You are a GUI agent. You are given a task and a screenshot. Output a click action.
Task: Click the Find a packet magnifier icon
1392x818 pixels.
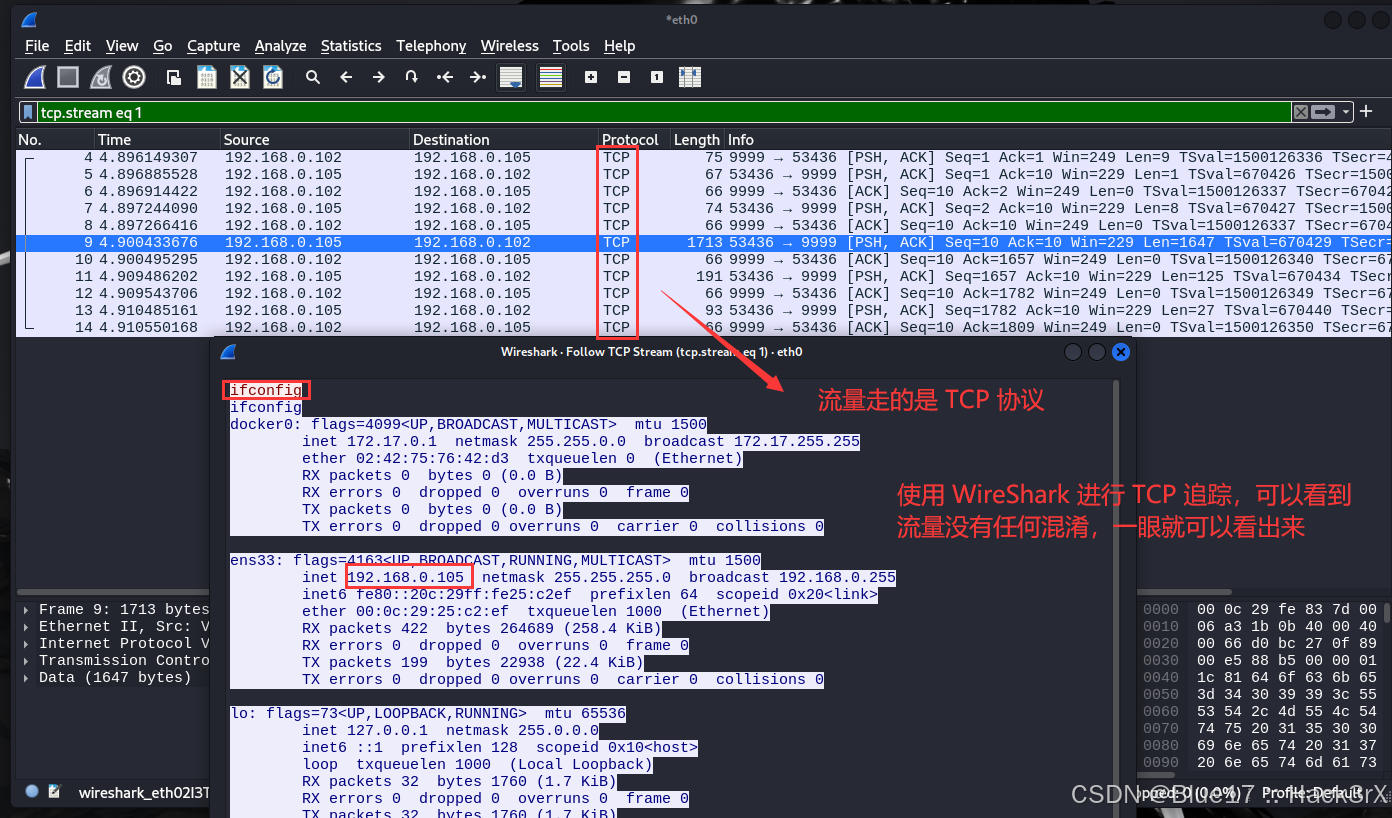point(313,77)
